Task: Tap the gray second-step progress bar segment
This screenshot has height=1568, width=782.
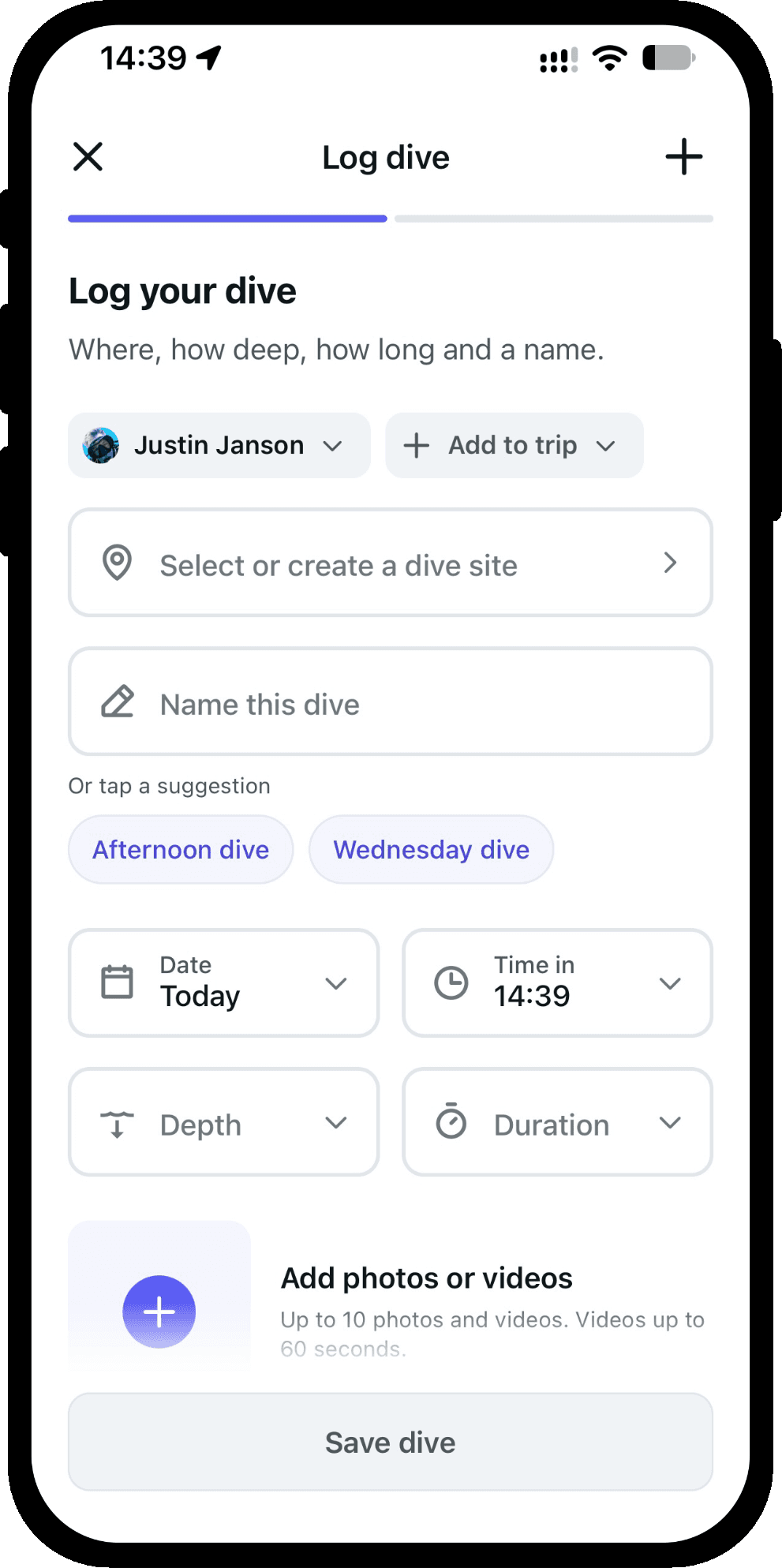Action: 554,219
